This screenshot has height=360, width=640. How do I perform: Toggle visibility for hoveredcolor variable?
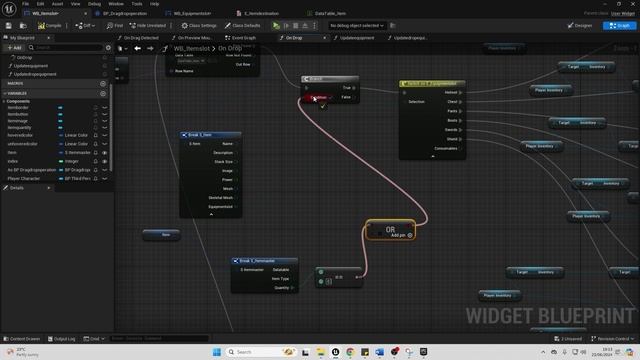104,135
